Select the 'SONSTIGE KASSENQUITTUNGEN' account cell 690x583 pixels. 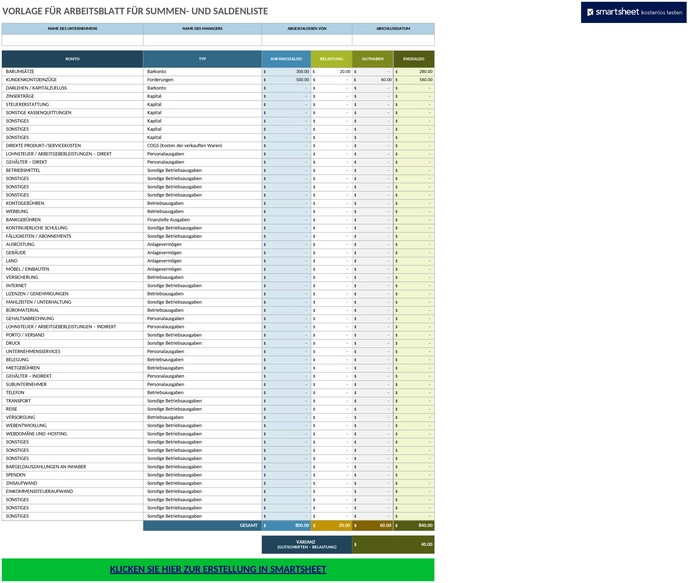coord(72,113)
